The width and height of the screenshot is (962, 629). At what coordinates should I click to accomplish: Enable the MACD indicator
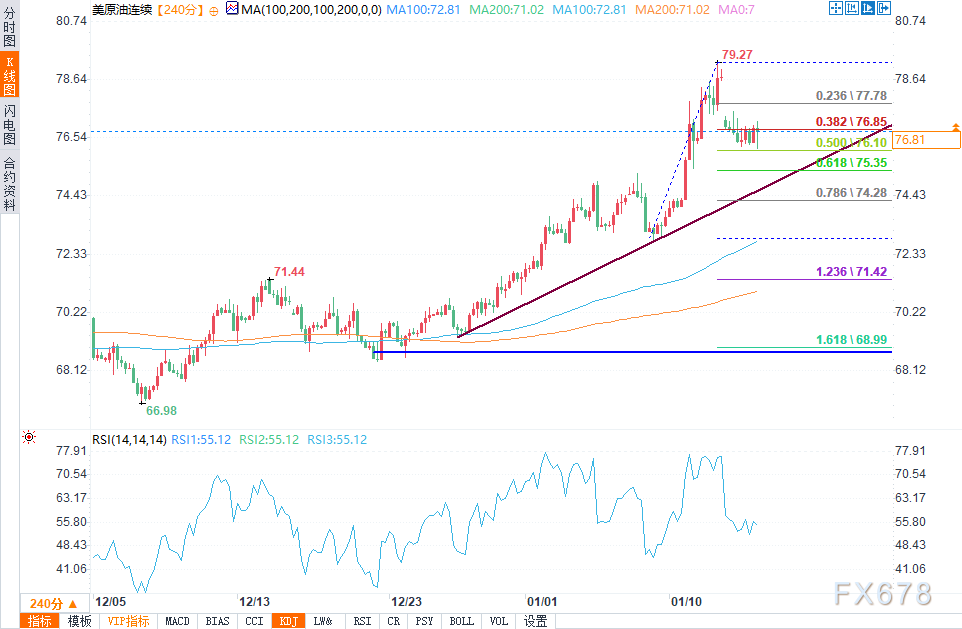(x=177, y=621)
